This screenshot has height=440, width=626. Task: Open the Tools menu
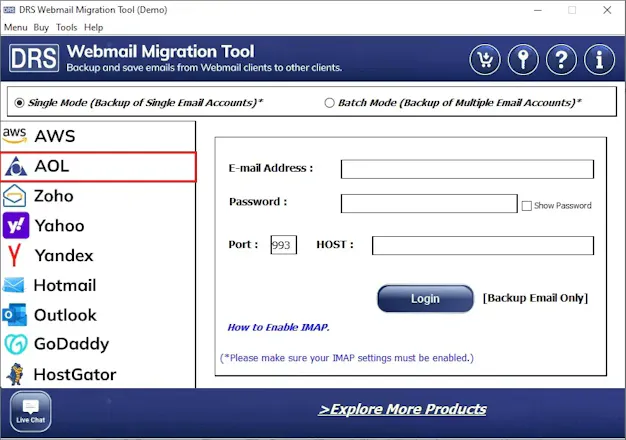pos(66,28)
